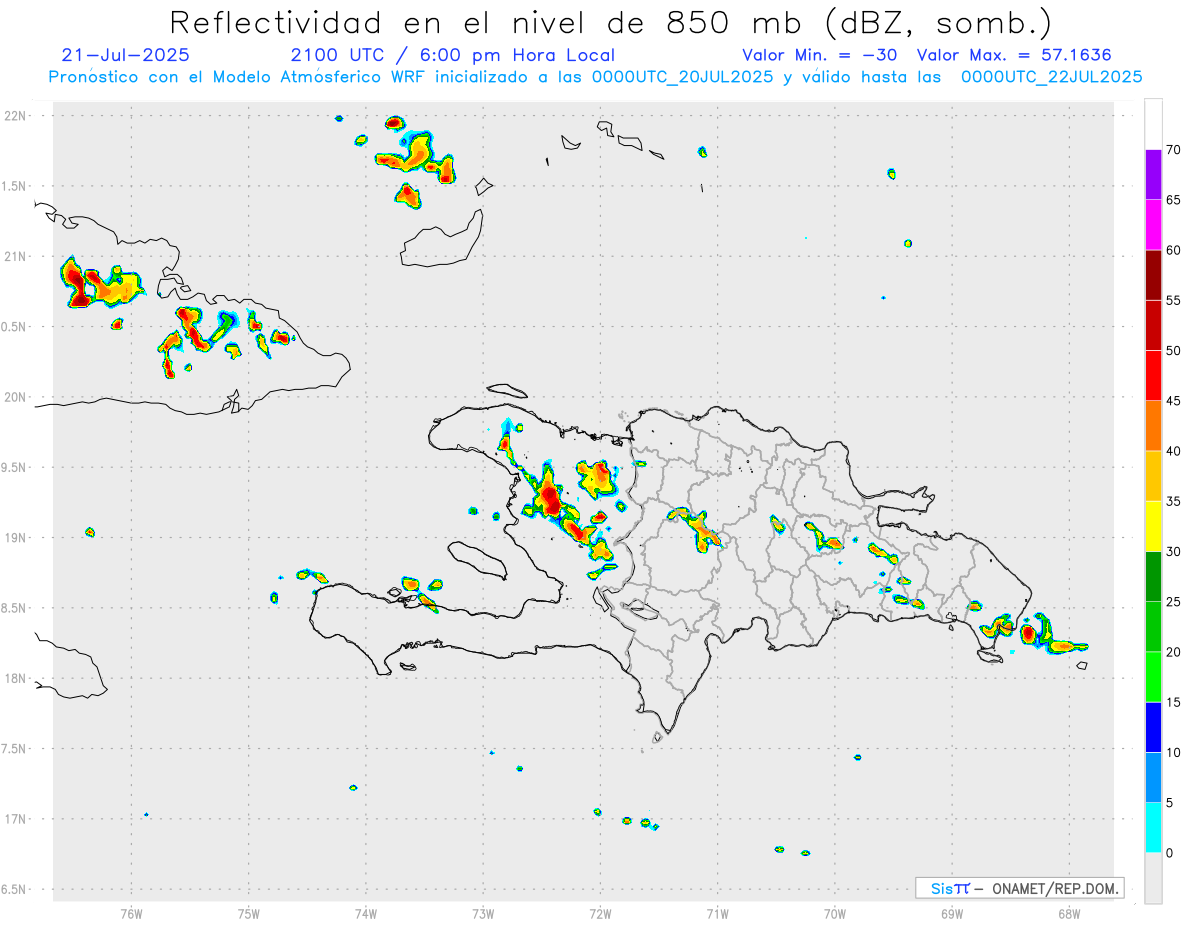Click the colorbar scale value '40'

coord(1174,451)
